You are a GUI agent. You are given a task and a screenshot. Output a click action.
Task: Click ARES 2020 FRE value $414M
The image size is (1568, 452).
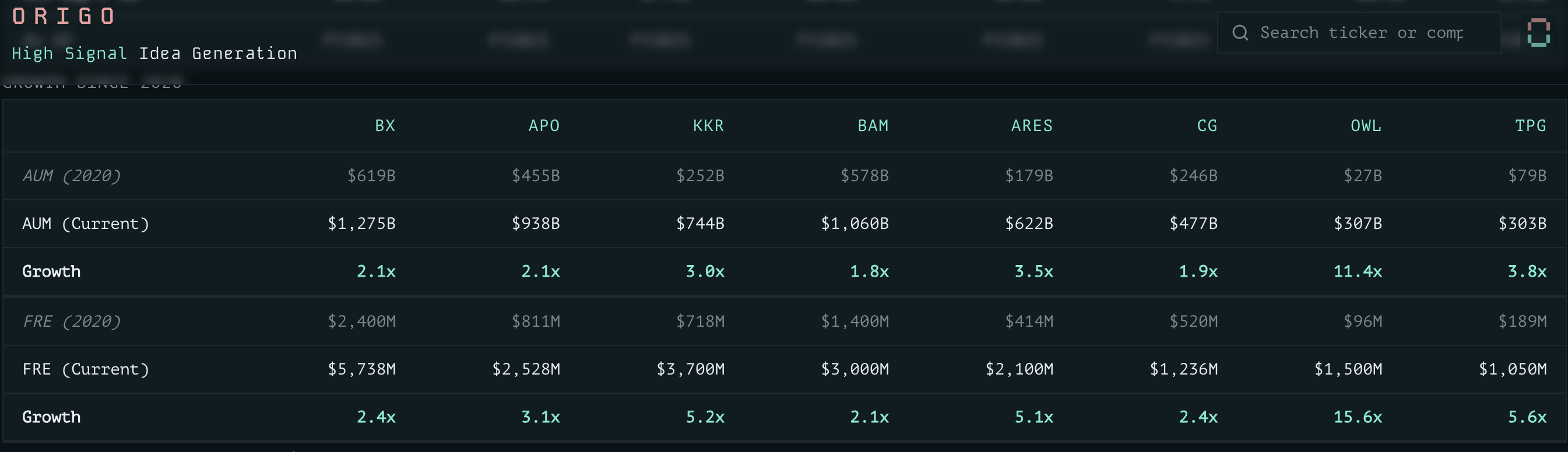coord(1029,321)
